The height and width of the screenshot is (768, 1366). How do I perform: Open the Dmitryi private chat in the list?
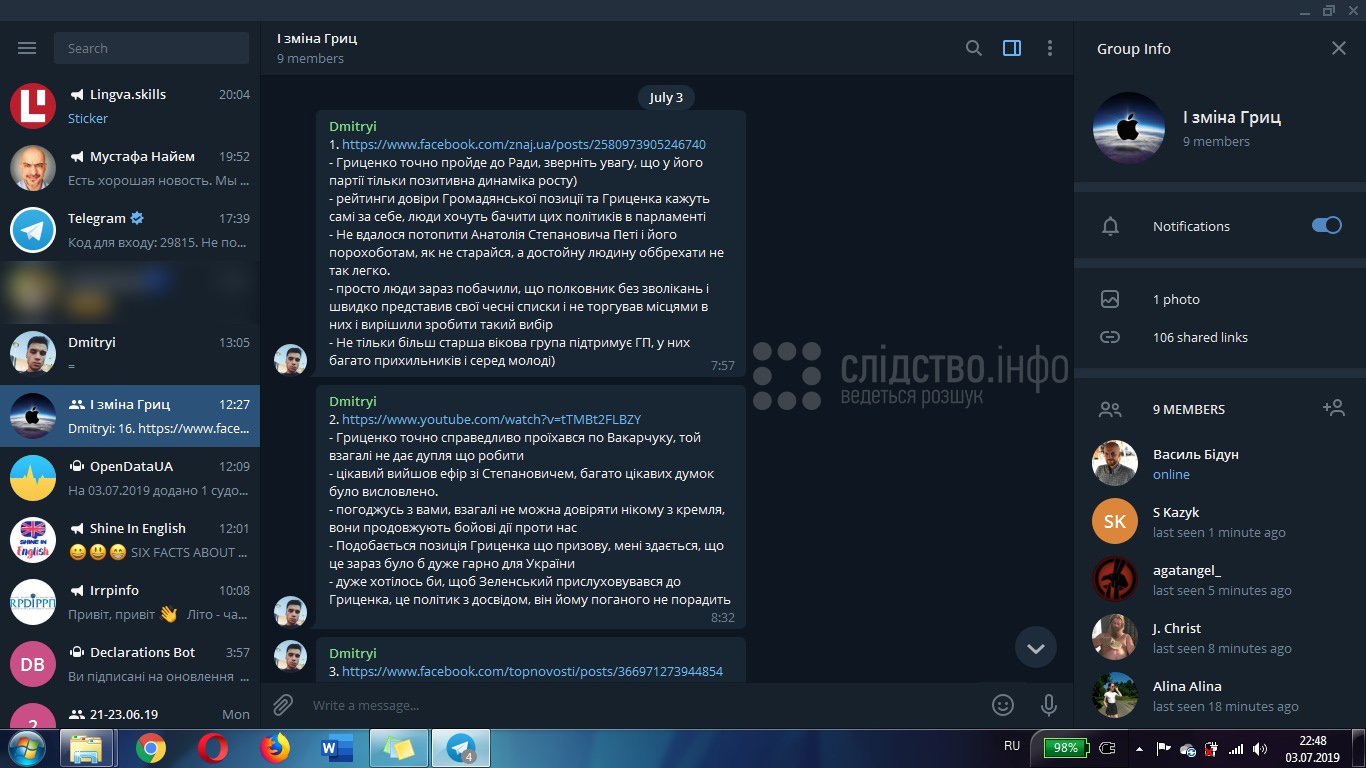pyautogui.click(x=130, y=354)
